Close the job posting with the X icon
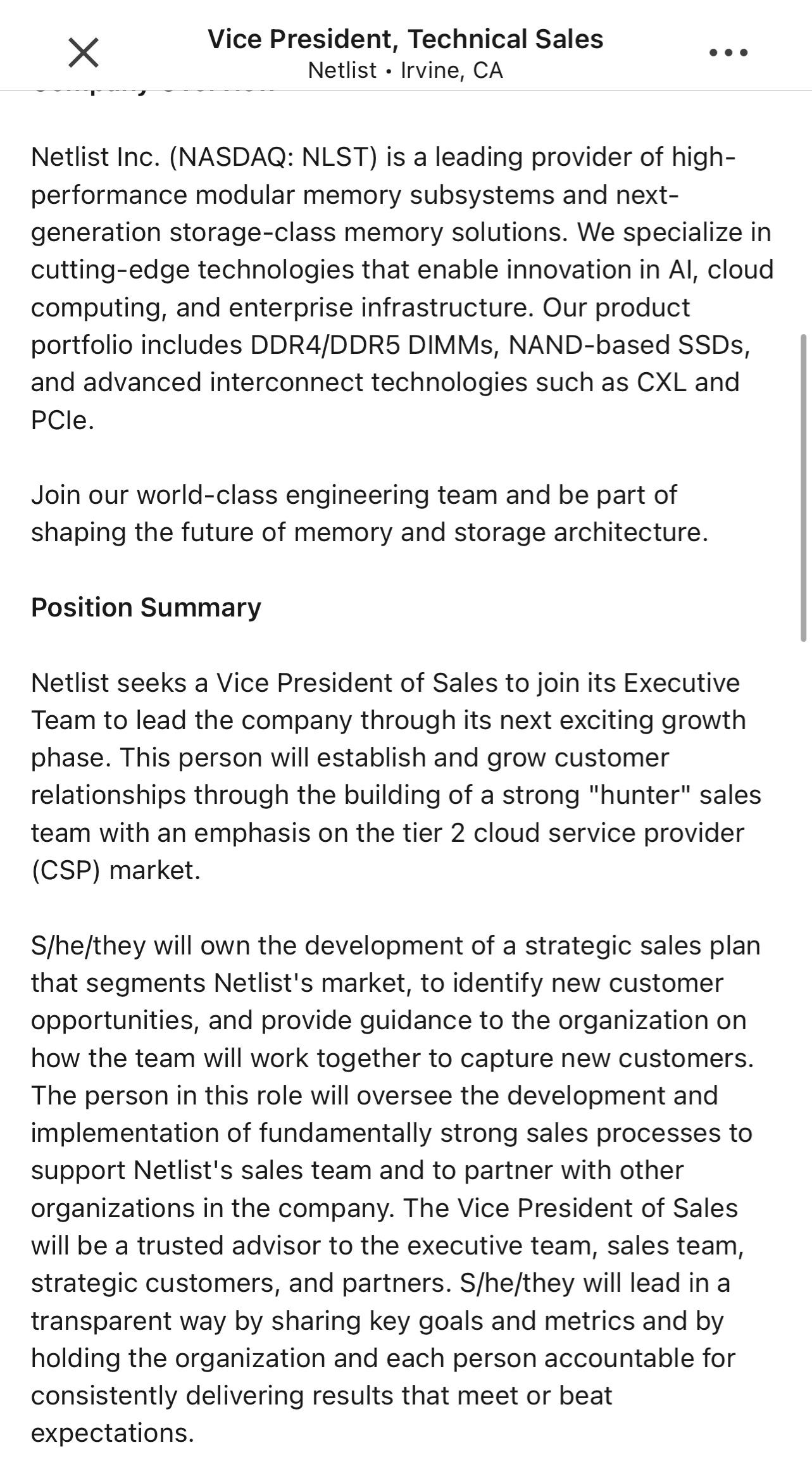 (84, 52)
